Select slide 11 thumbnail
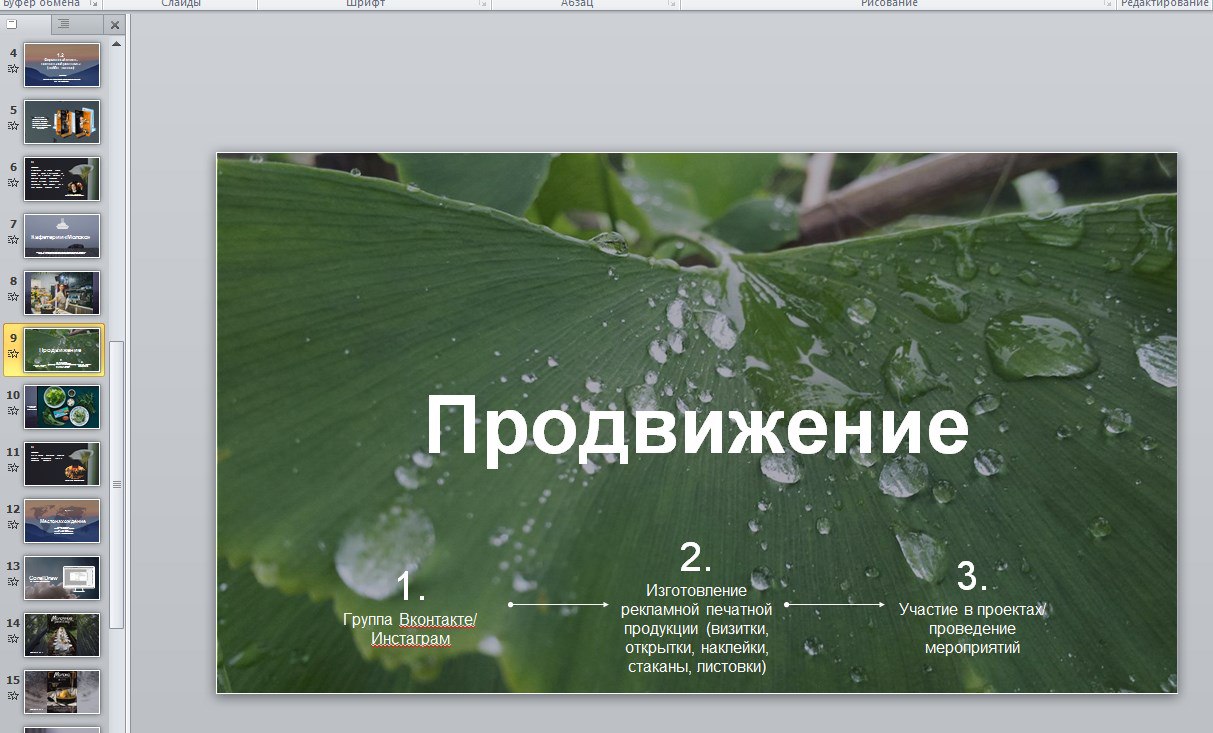This screenshot has width=1213, height=733. click(62, 464)
